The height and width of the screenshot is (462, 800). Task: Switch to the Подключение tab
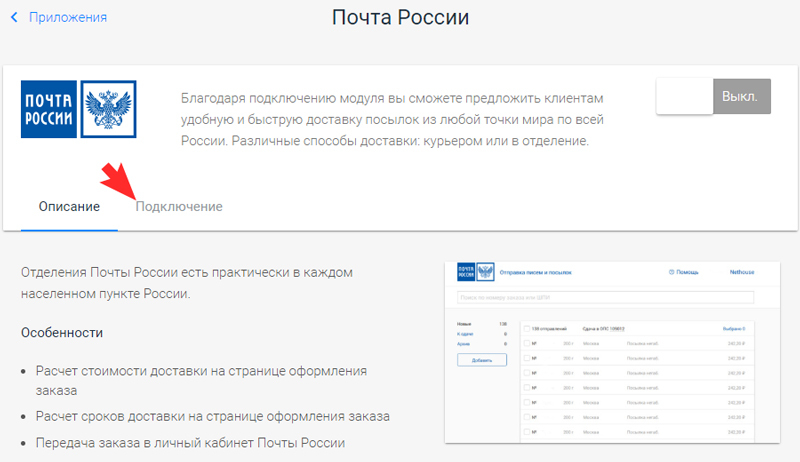pos(179,207)
